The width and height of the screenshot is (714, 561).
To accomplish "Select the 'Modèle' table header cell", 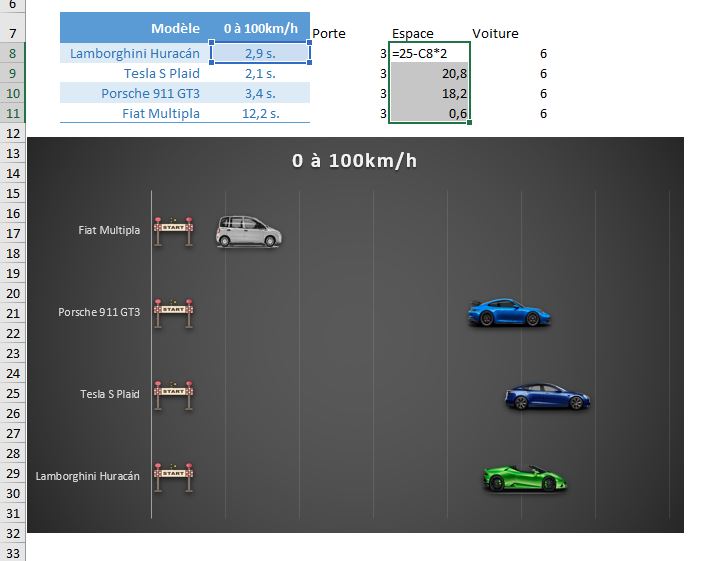I will click(135, 28).
